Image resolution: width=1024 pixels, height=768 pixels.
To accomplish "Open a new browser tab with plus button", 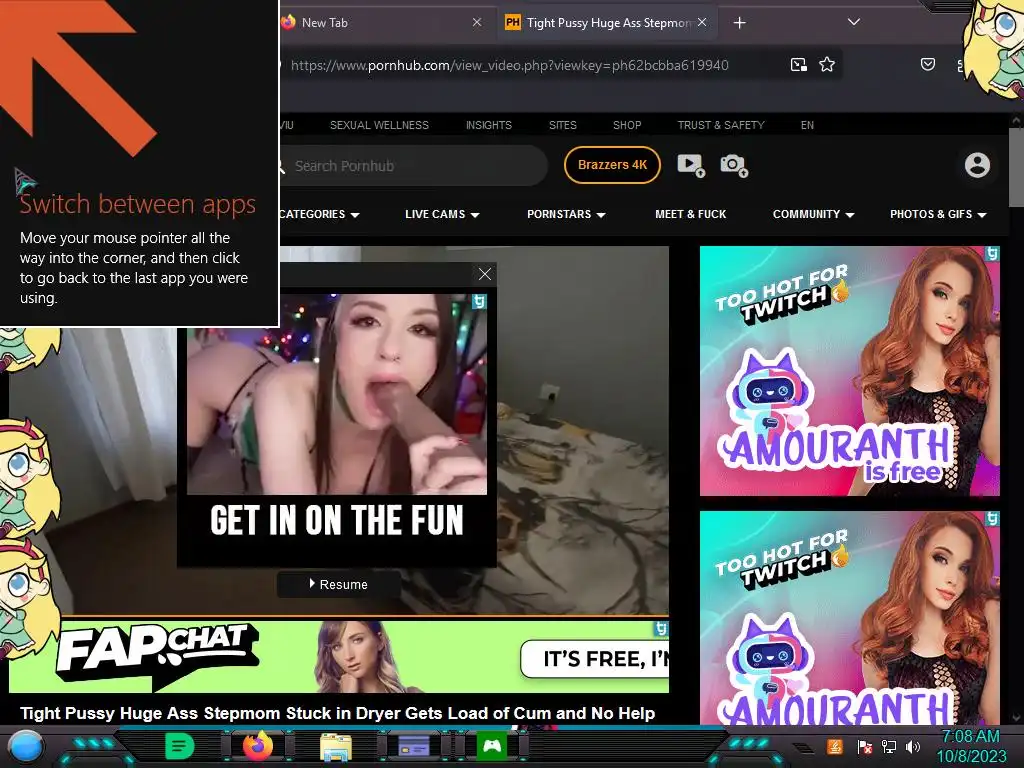I will (x=739, y=23).
